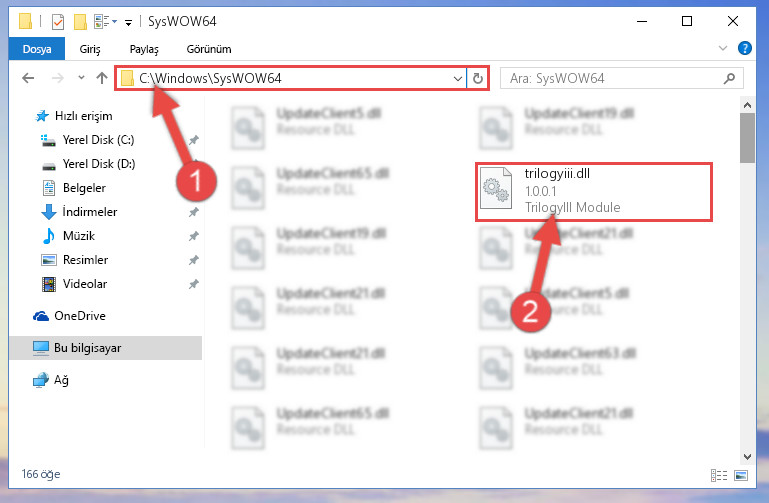Go up one folder level
This screenshot has height=503, width=769.
102,78
